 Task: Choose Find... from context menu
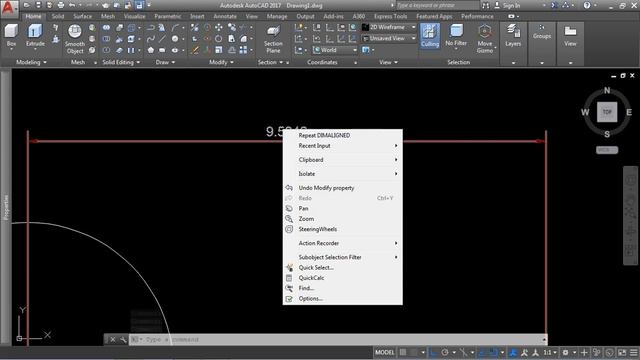(x=342, y=288)
